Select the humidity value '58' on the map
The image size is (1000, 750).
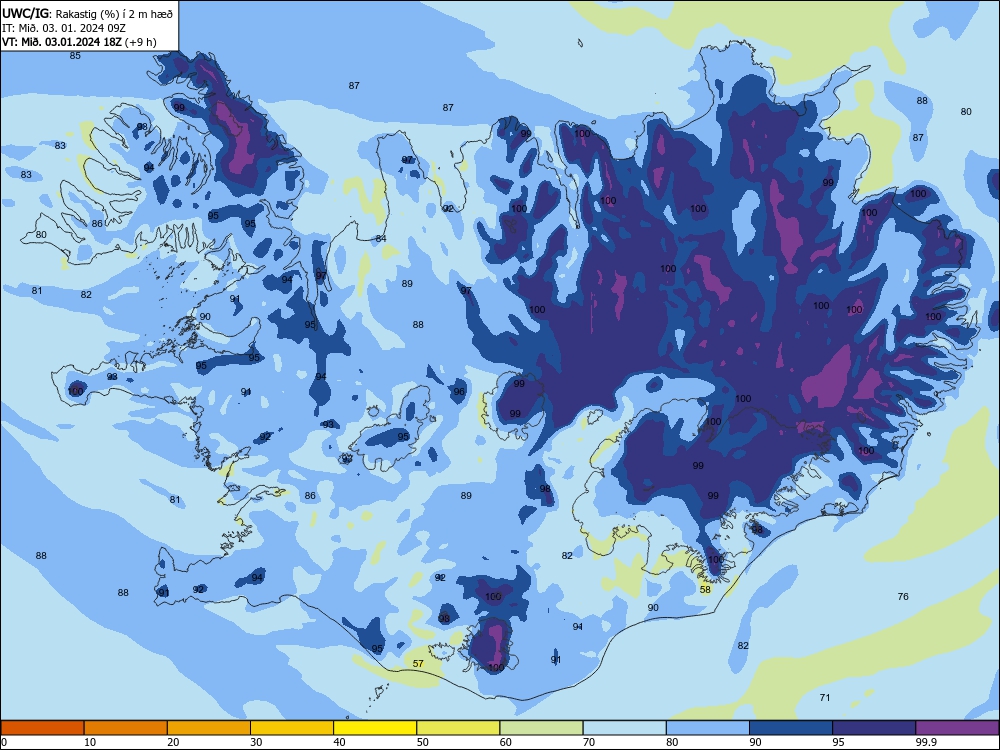click(x=705, y=589)
